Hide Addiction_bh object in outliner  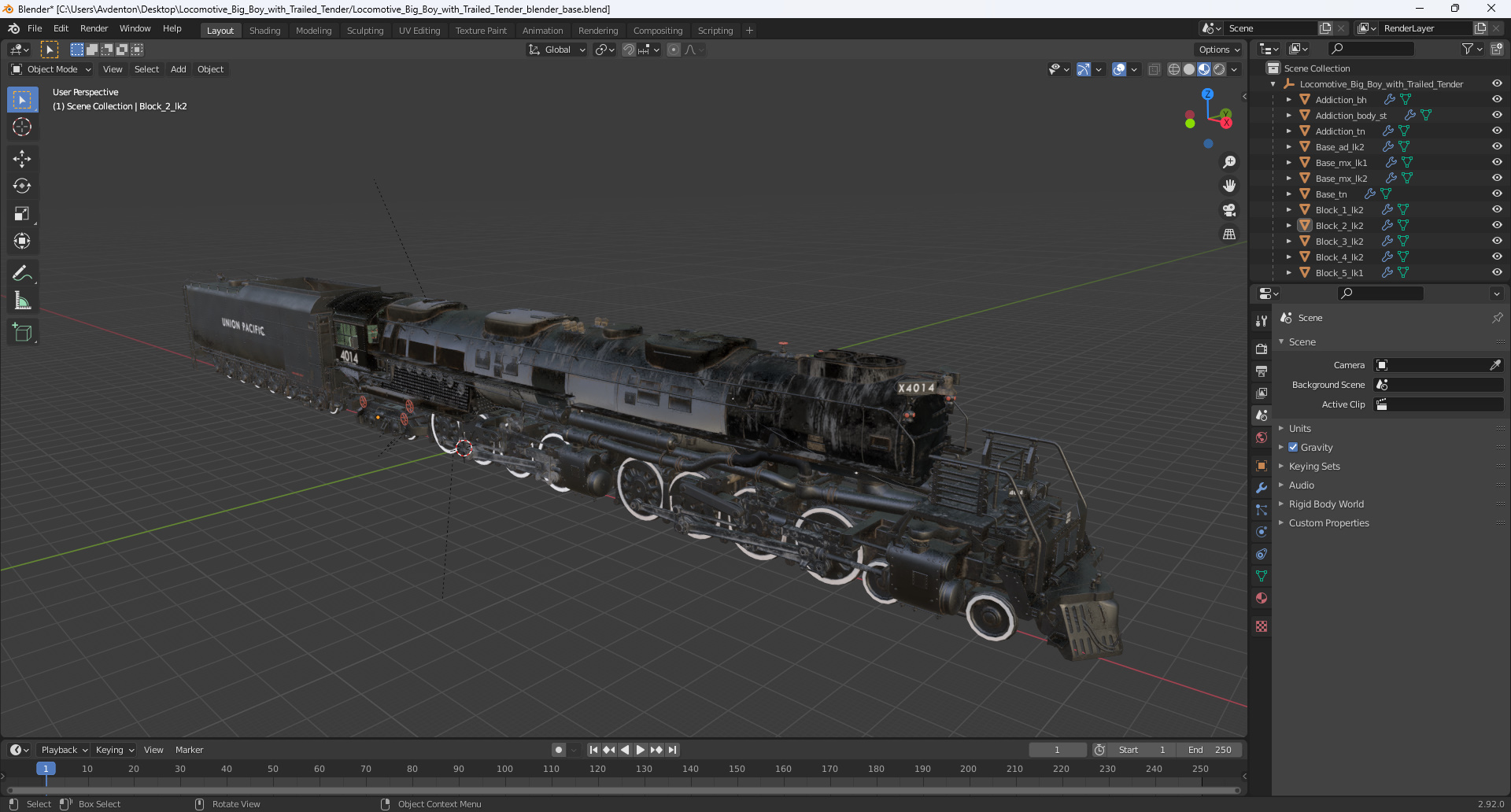tap(1497, 99)
